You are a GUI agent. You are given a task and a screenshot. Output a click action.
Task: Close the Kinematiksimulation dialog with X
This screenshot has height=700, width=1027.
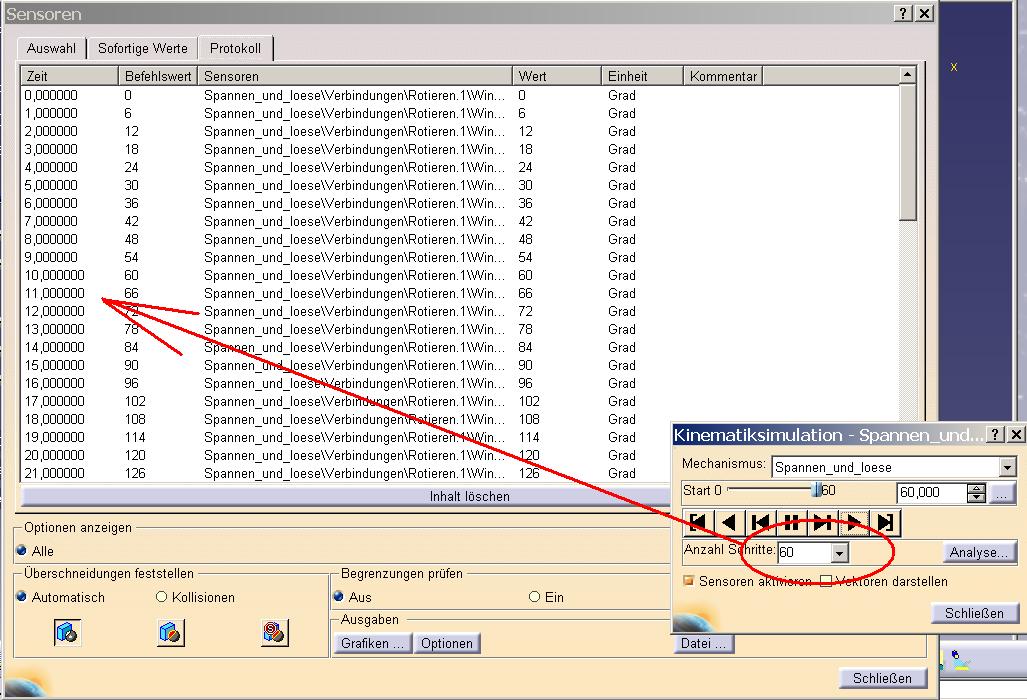[1015, 434]
